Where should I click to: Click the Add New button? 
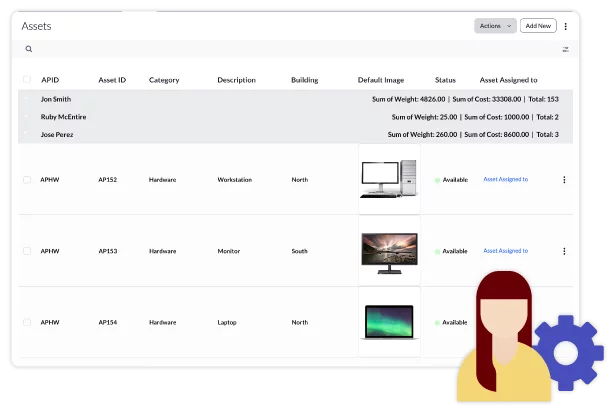(x=538, y=26)
